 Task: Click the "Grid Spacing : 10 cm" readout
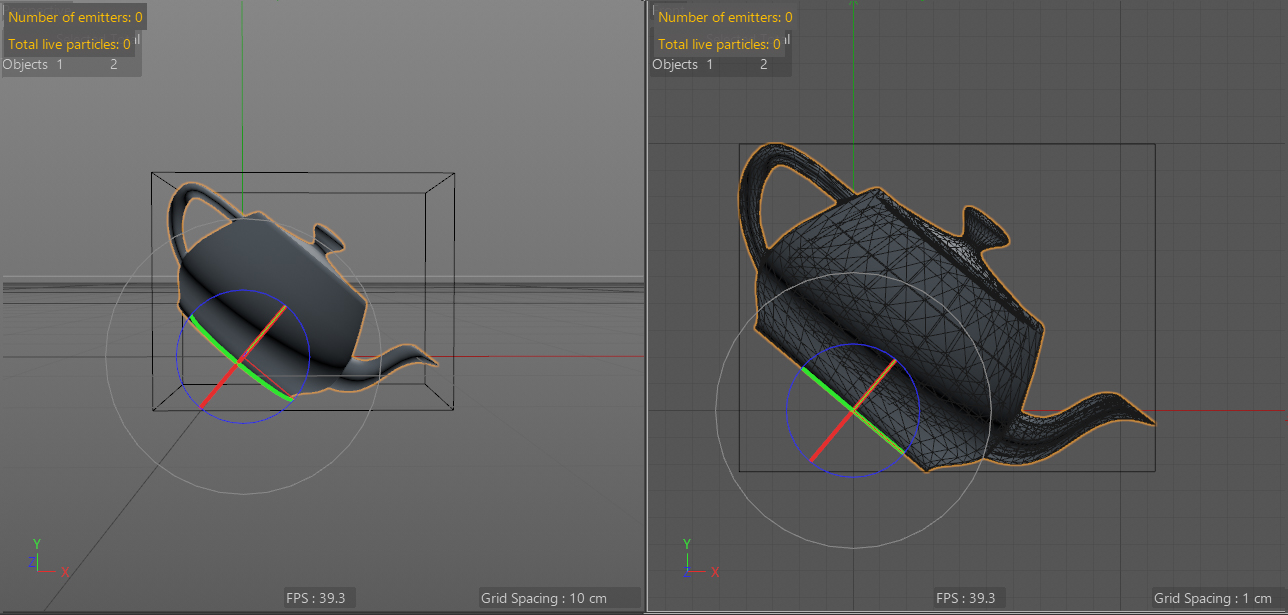tap(559, 598)
